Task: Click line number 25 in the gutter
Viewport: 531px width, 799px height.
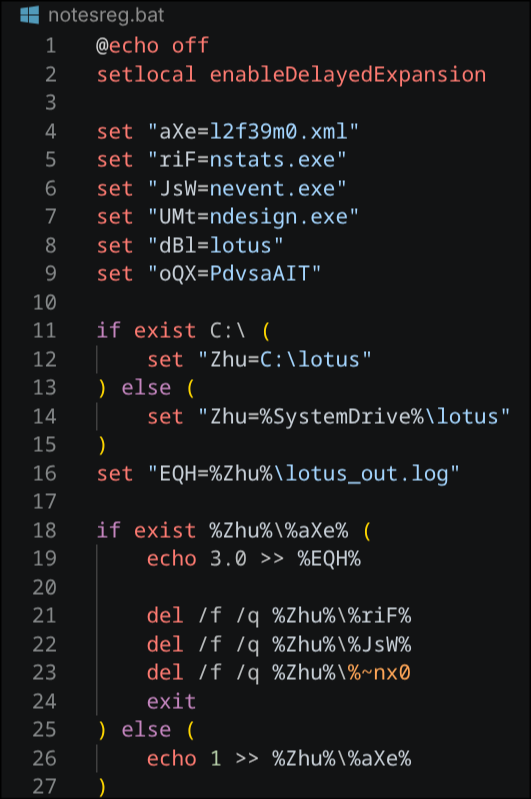Action: point(44,730)
